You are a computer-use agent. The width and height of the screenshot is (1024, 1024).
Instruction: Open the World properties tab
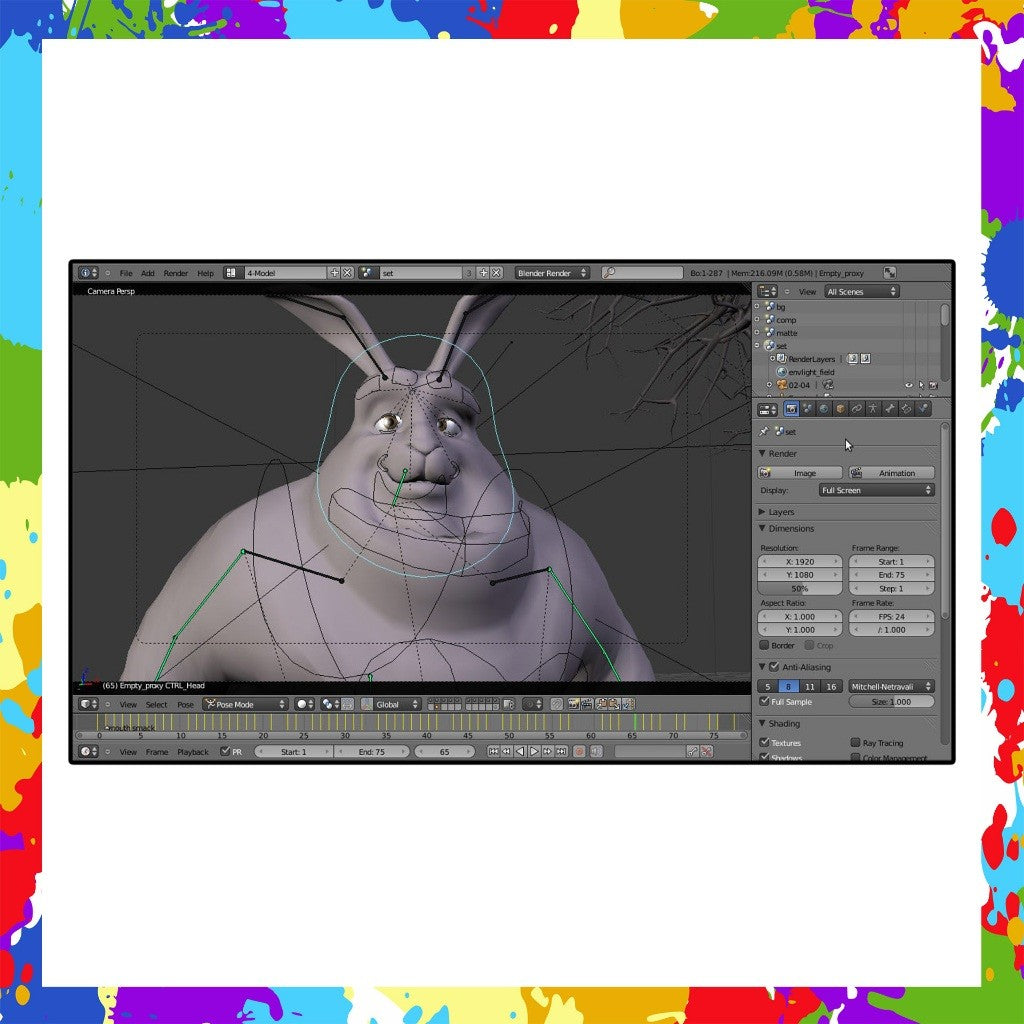(823, 408)
